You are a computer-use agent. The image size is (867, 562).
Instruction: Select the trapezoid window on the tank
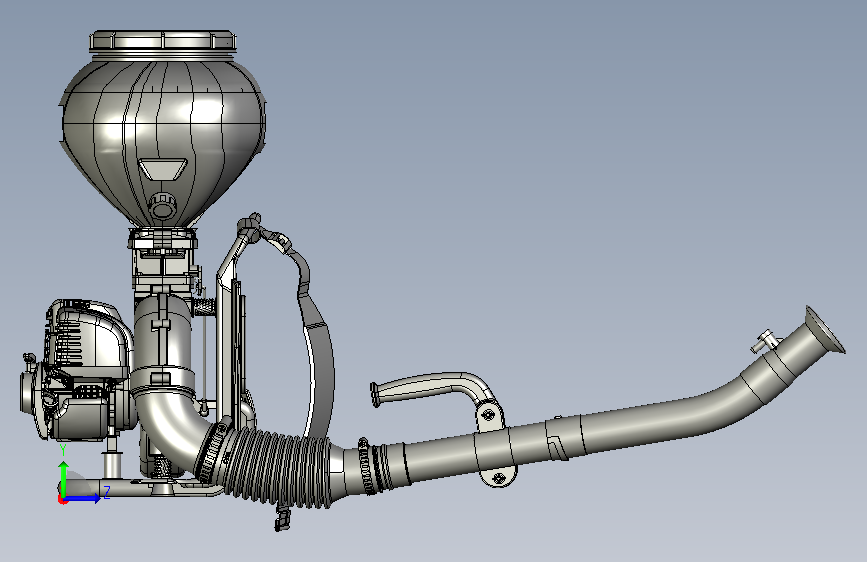click(163, 169)
